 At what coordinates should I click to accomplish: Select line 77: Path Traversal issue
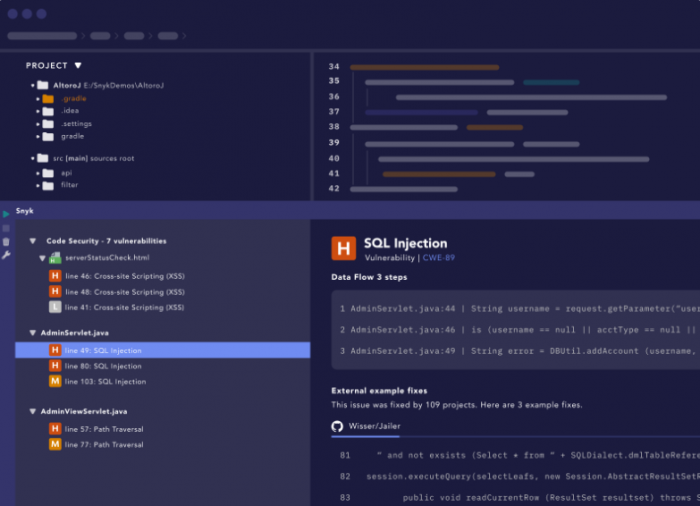tap(104, 445)
